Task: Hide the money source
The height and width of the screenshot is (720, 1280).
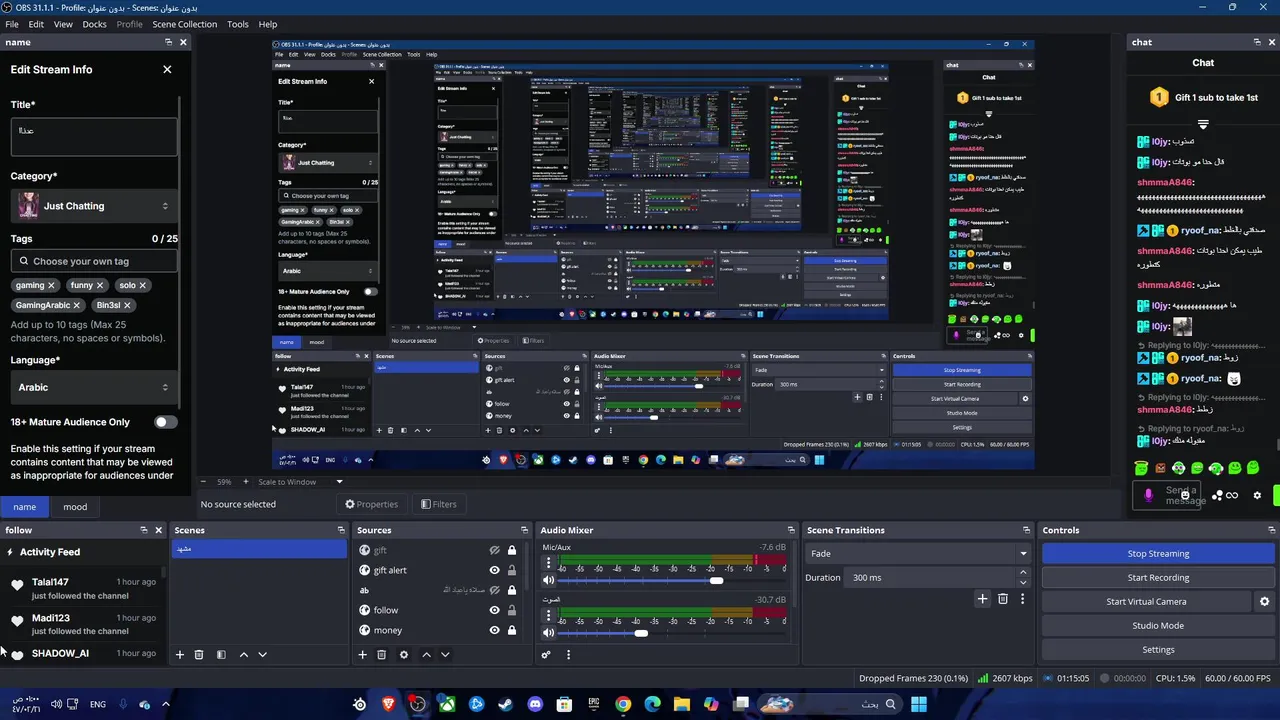Action: (494, 630)
